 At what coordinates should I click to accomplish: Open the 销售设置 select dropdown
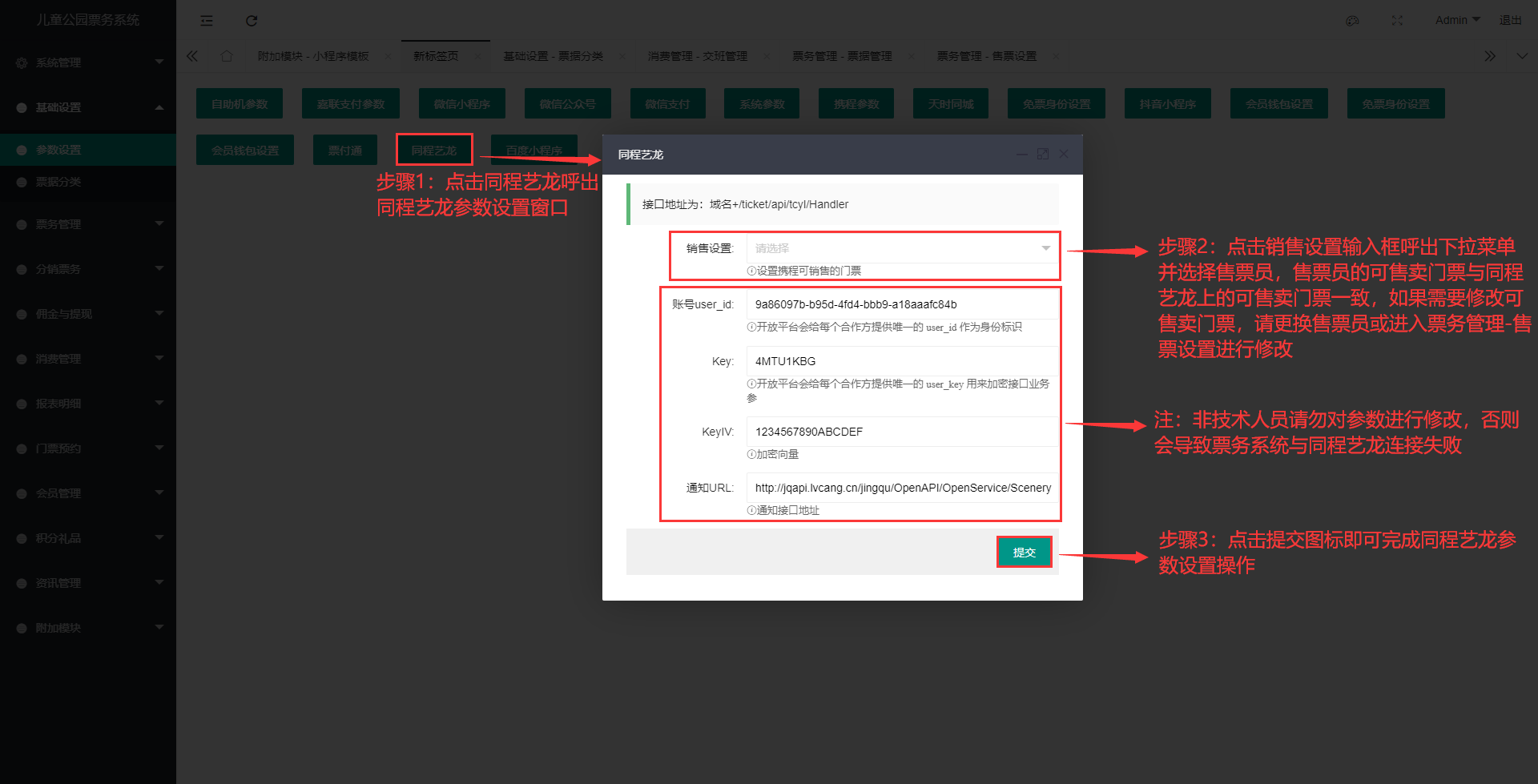[902, 248]
